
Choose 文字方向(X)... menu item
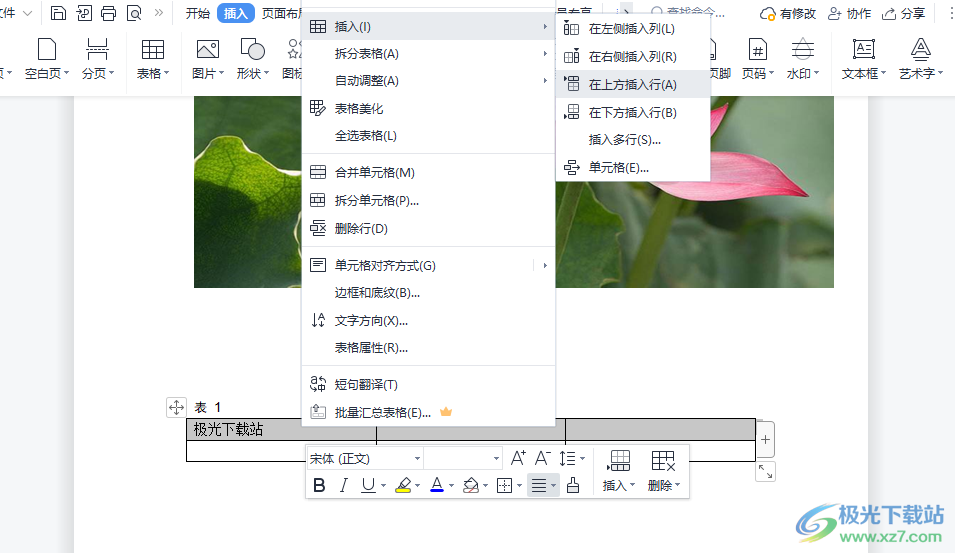[428, 320]
